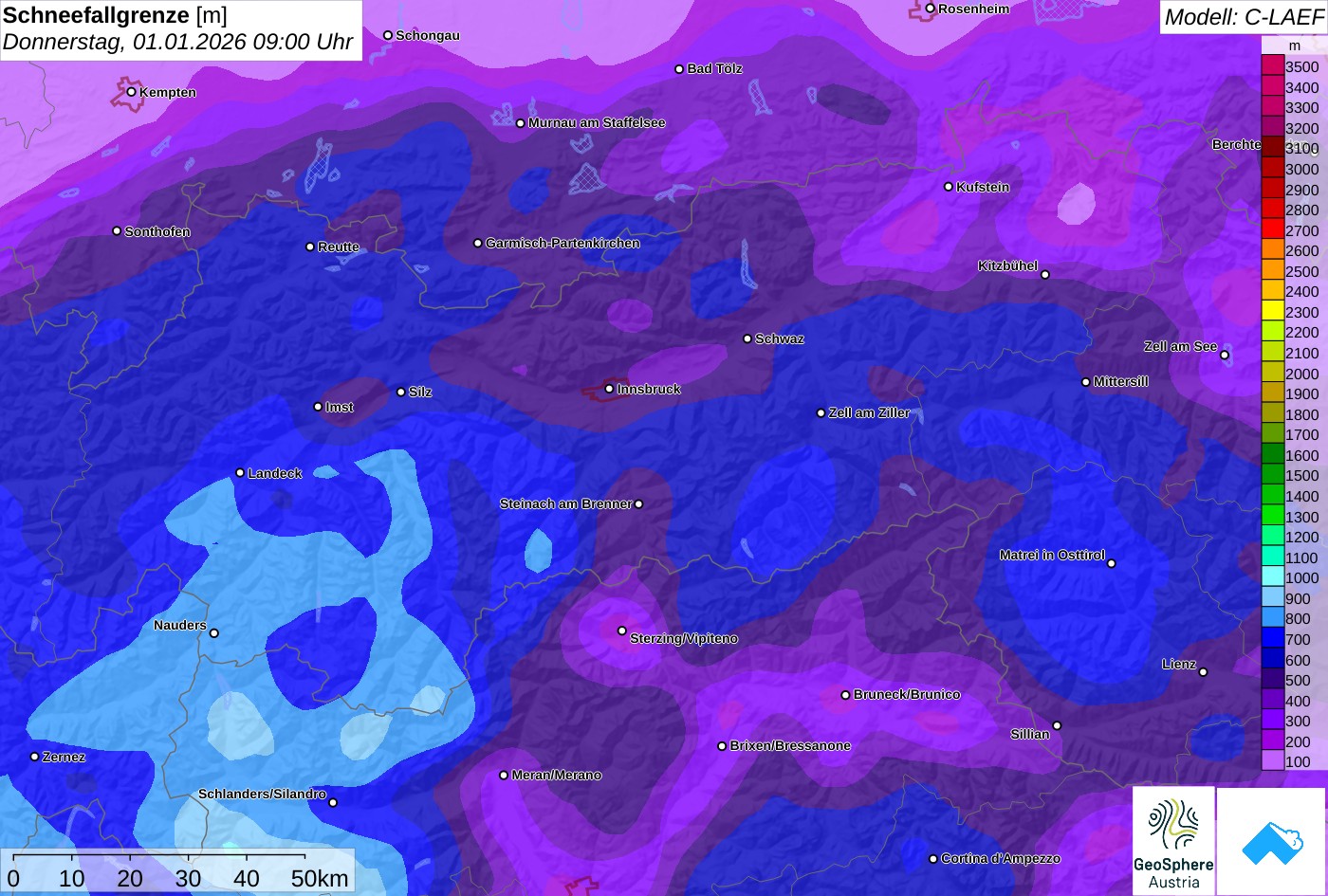
Task: Click the Rosenheim city marker dot
Action: coord(931,9)
